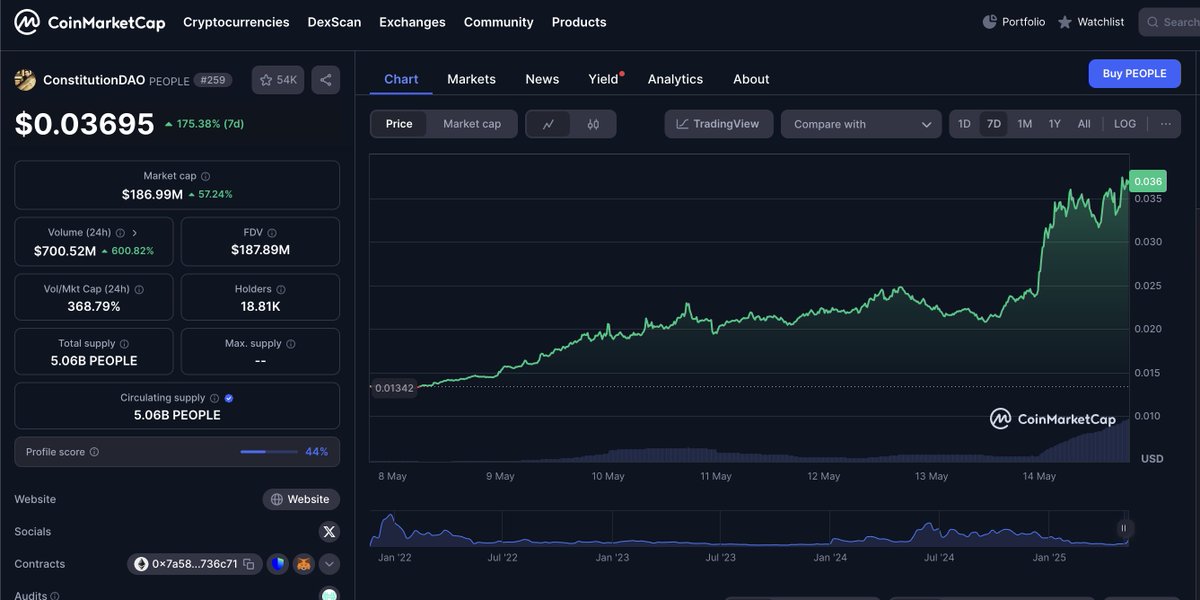Viewport: 1200px width, 600px height.
Task: Open the blue wallet icon by contract
Action: click(x=278, y=564)
